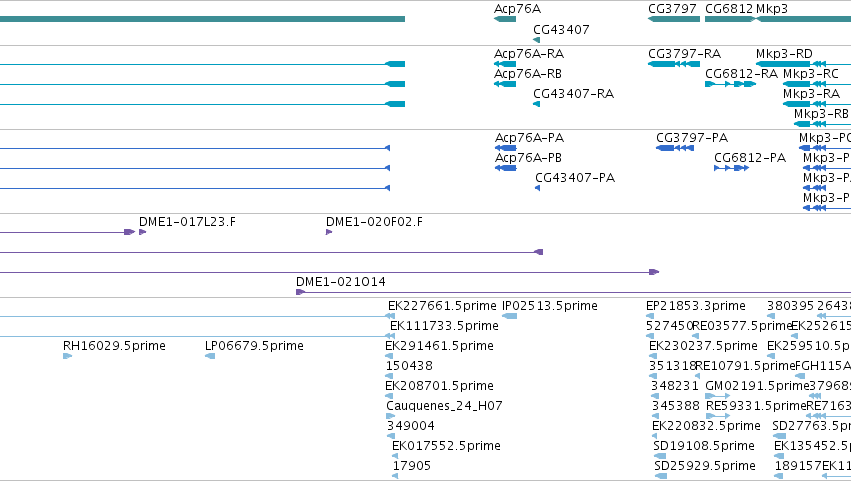Open protein CG3797-PA
The width and height of the screenshot is (851, 481).
692,138
